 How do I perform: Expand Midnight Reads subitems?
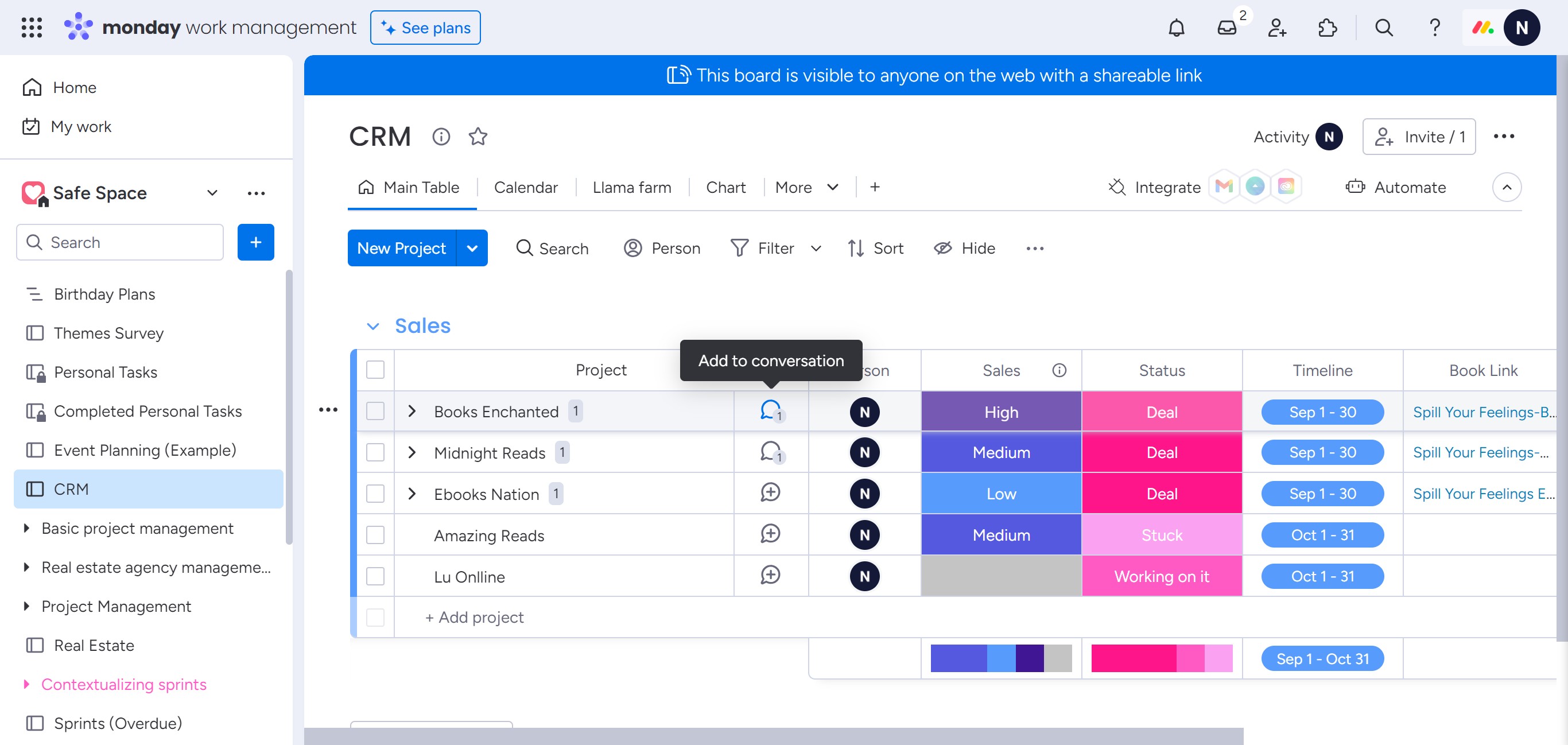[x=412, y=452]
